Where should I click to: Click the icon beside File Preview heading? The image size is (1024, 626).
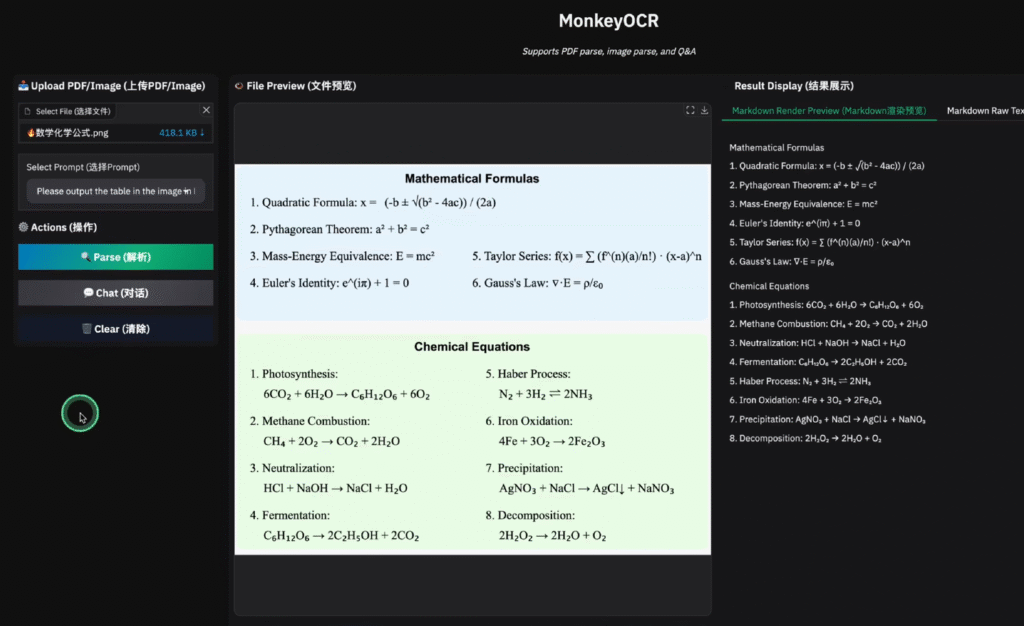point(238,86)
